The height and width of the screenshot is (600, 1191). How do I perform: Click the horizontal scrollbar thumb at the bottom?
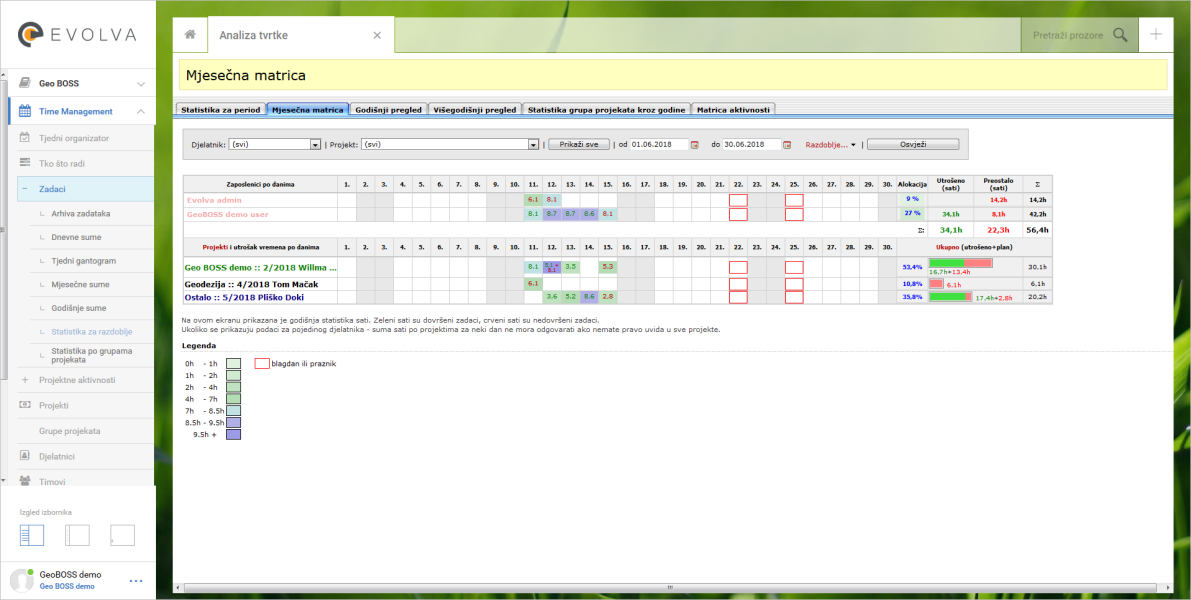click(669, 587)
